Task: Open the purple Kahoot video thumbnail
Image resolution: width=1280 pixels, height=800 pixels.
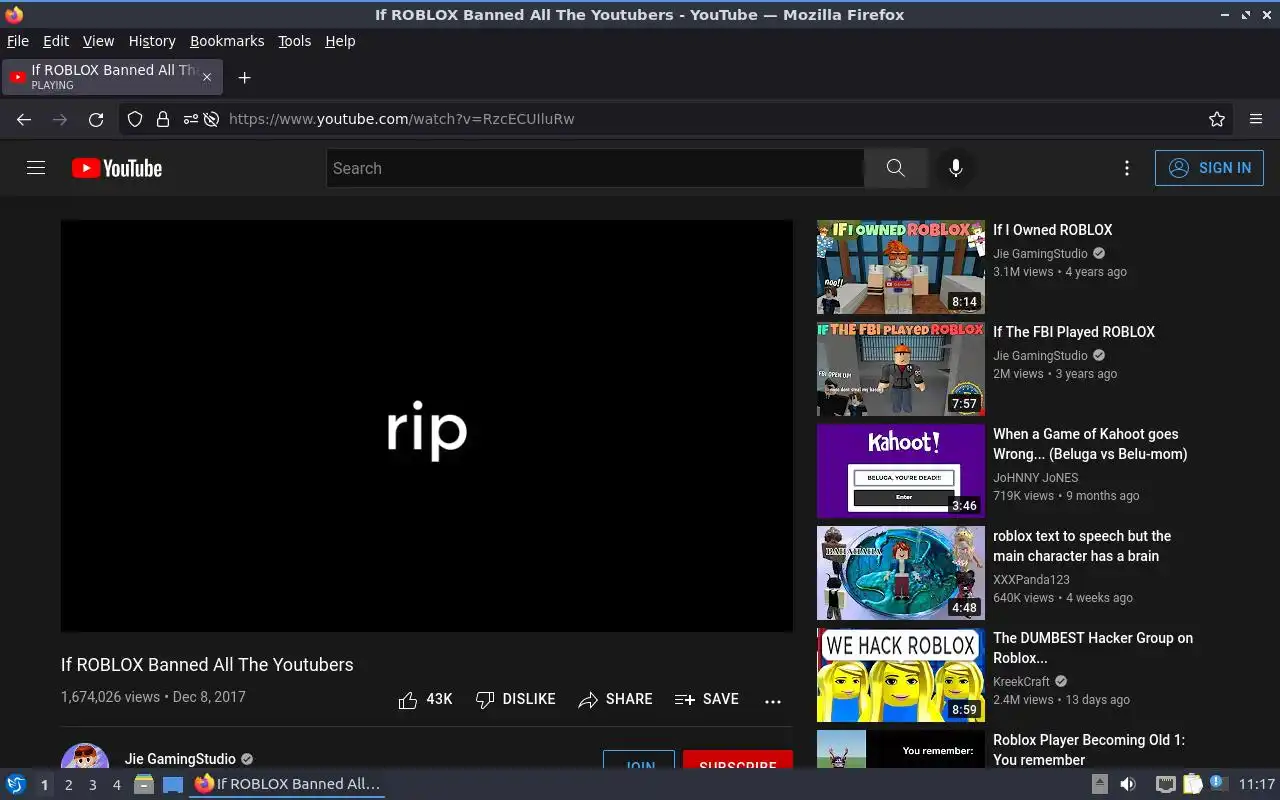Action: (x=901, y=471)
